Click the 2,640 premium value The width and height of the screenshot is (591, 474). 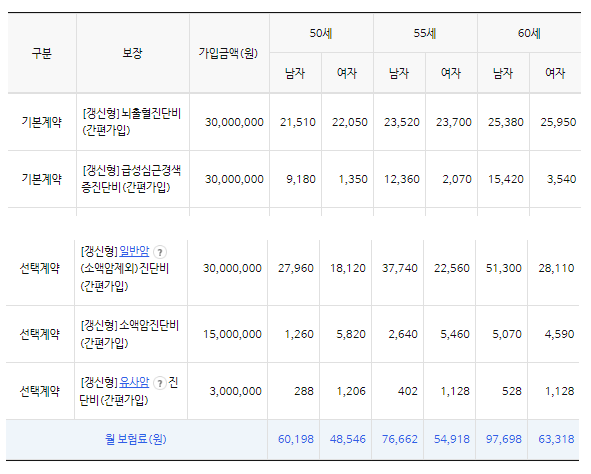403,334
